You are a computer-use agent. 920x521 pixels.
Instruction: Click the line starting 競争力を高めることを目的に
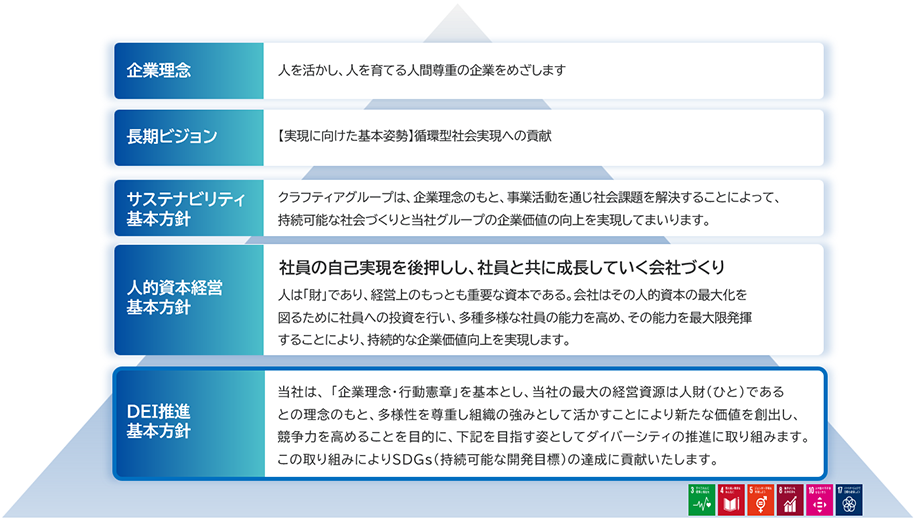pos(543,437)
